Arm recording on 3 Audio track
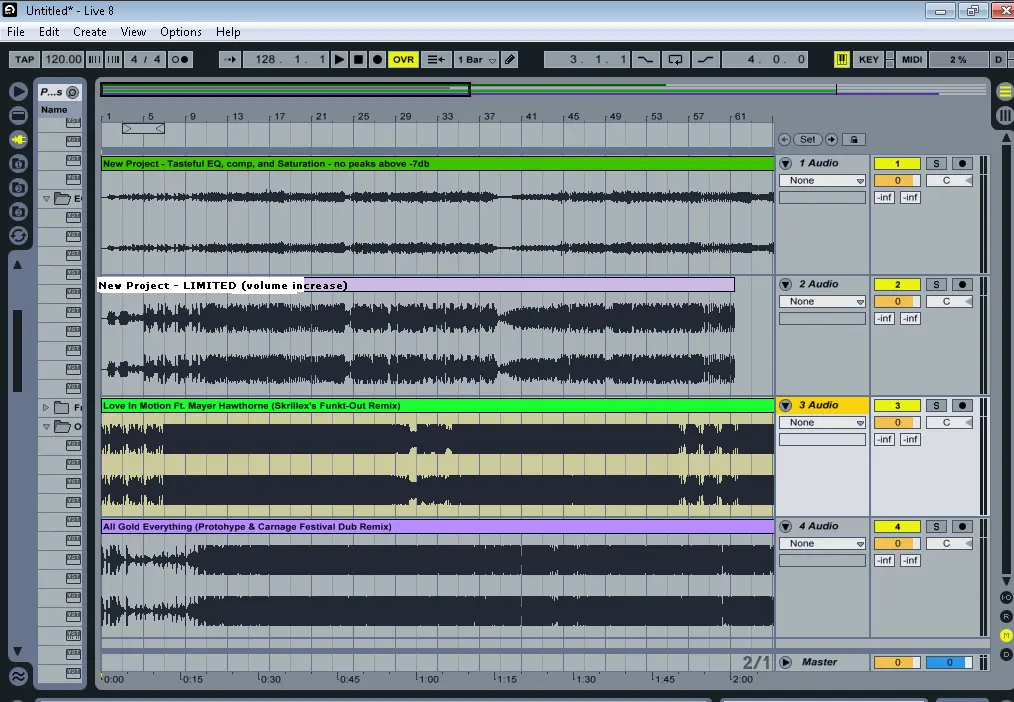 (962, 405)
